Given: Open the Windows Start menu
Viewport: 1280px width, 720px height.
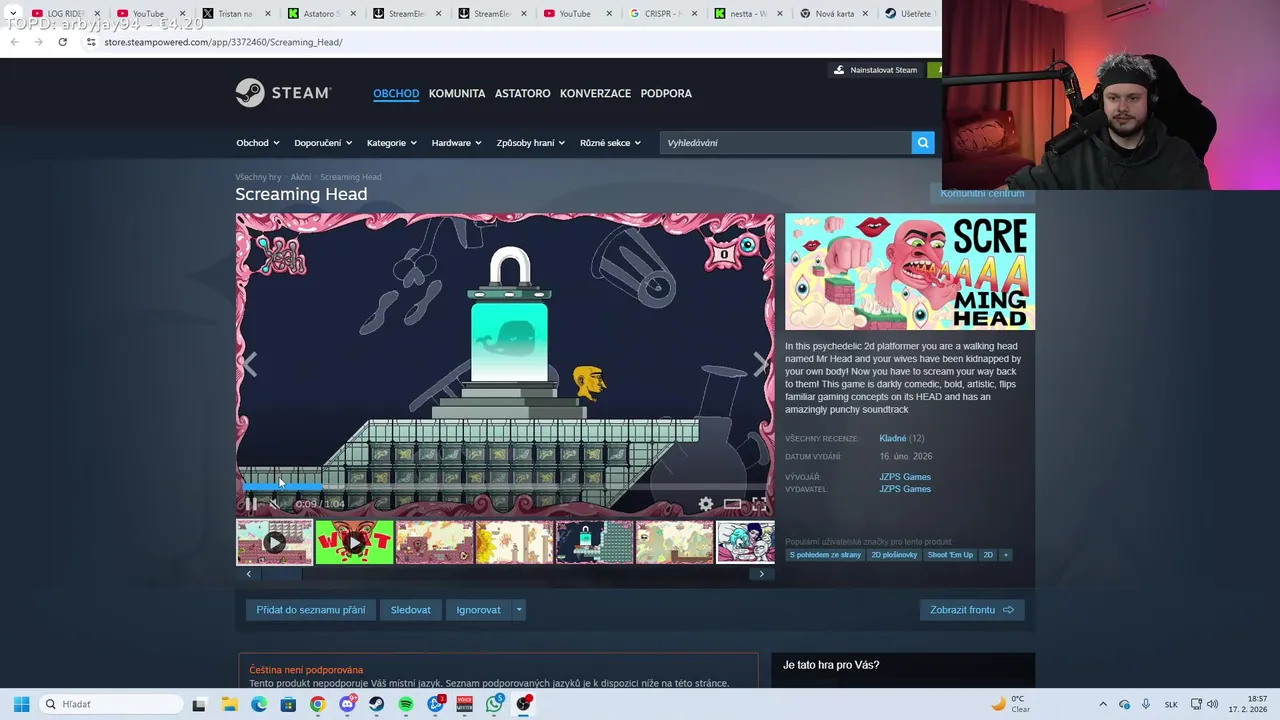Looking at the screenshot, I should [21, 704].
